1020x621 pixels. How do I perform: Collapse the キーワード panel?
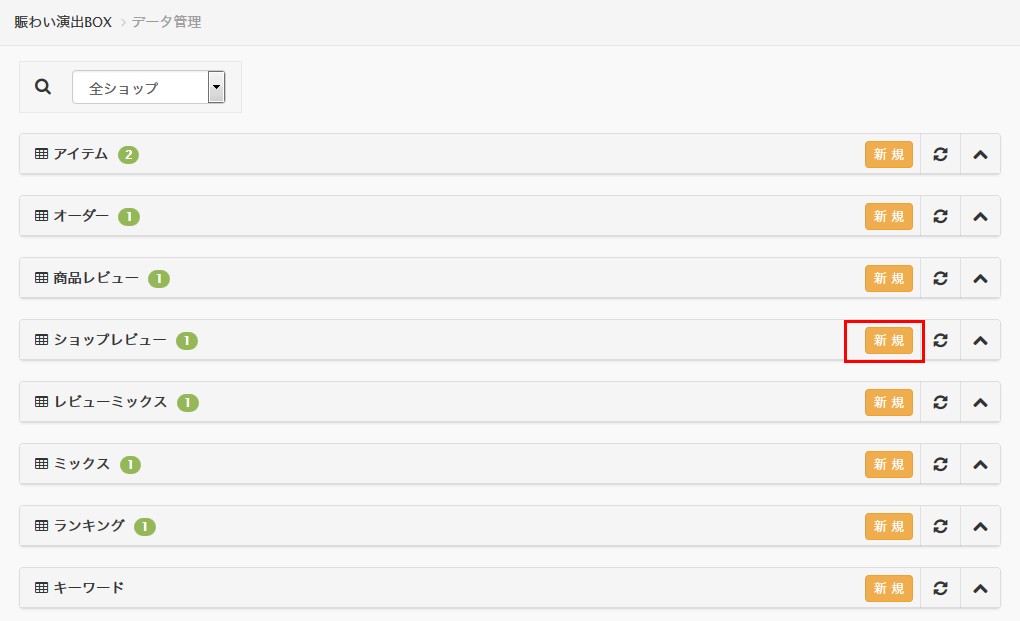pyautogui.click(x=980, y=588)
